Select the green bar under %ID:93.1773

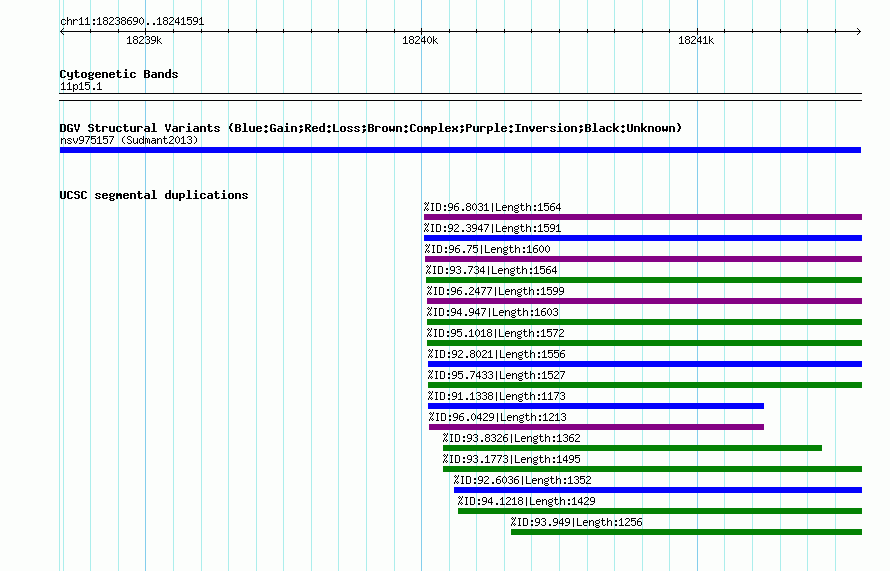[652, 469]
